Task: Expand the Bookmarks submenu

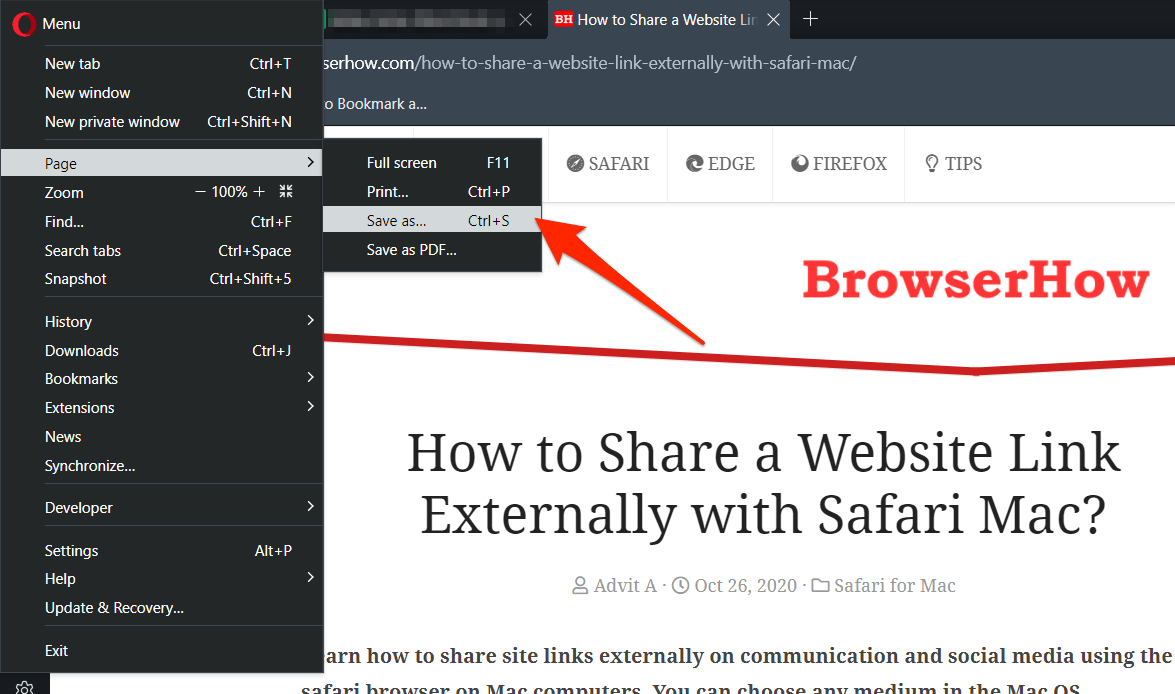Action: click(310, 378)
